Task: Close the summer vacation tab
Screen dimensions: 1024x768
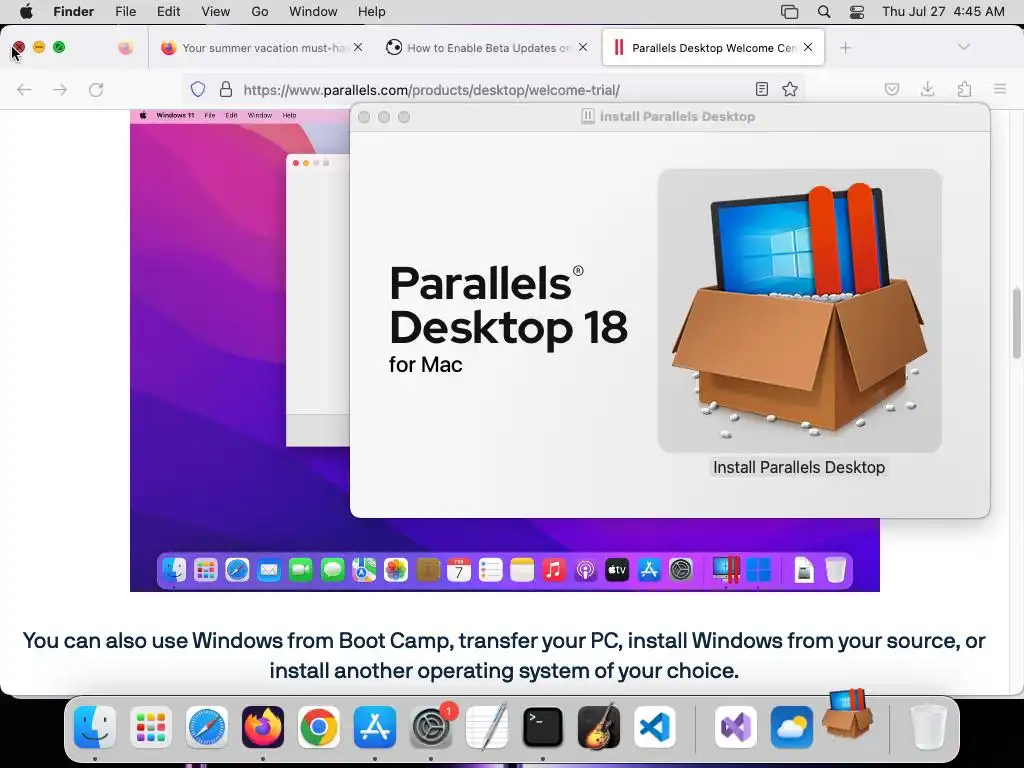Action: 358,47
